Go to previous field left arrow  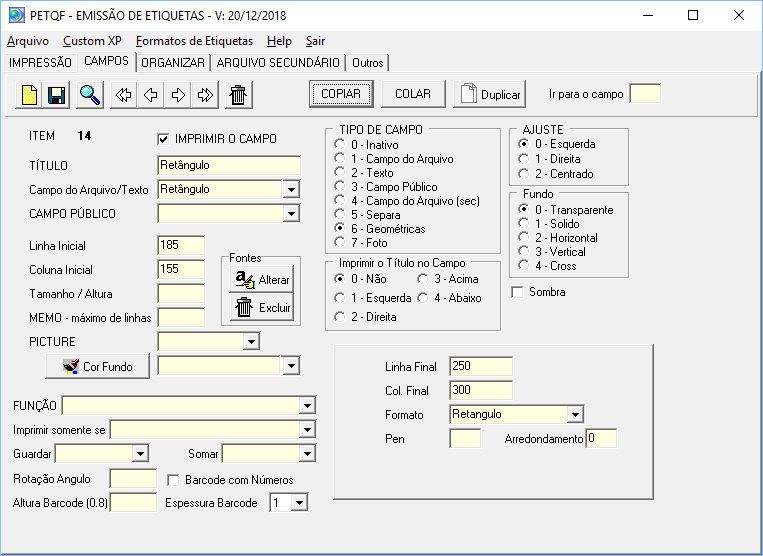151,95
